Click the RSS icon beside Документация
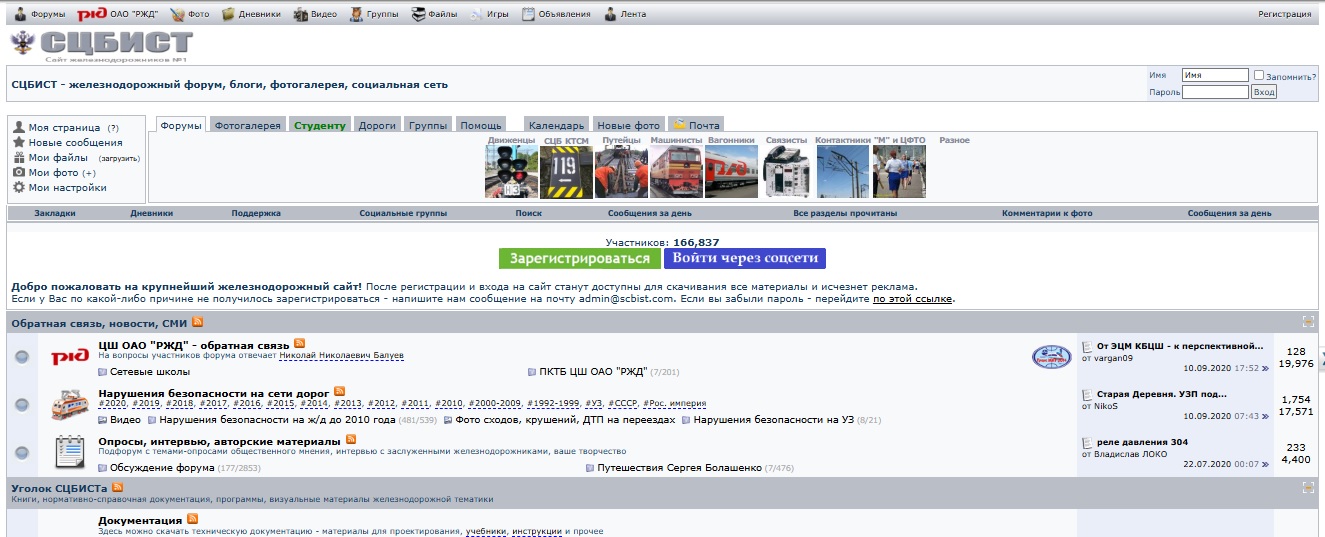 point(193,520)
